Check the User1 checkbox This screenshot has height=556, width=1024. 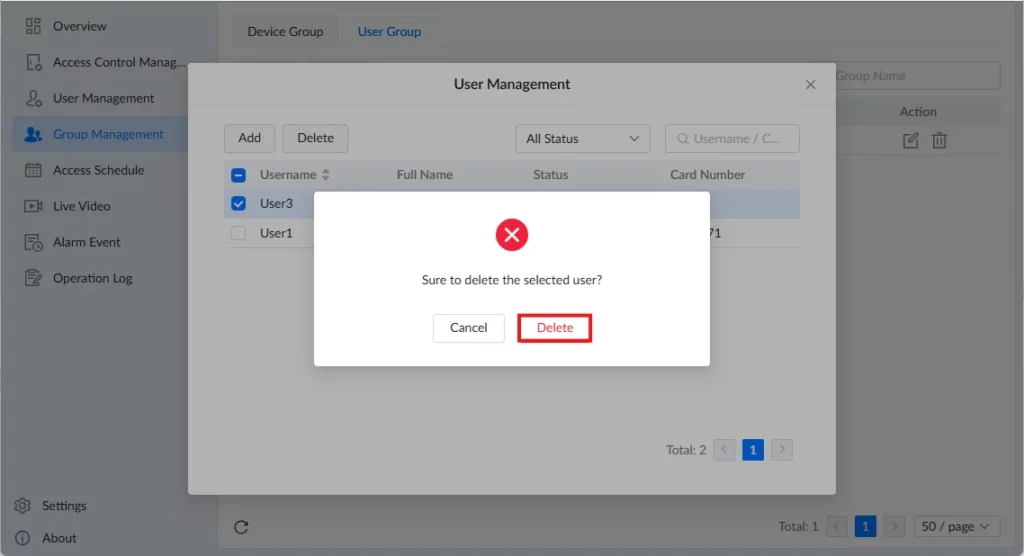pos(238,233)
